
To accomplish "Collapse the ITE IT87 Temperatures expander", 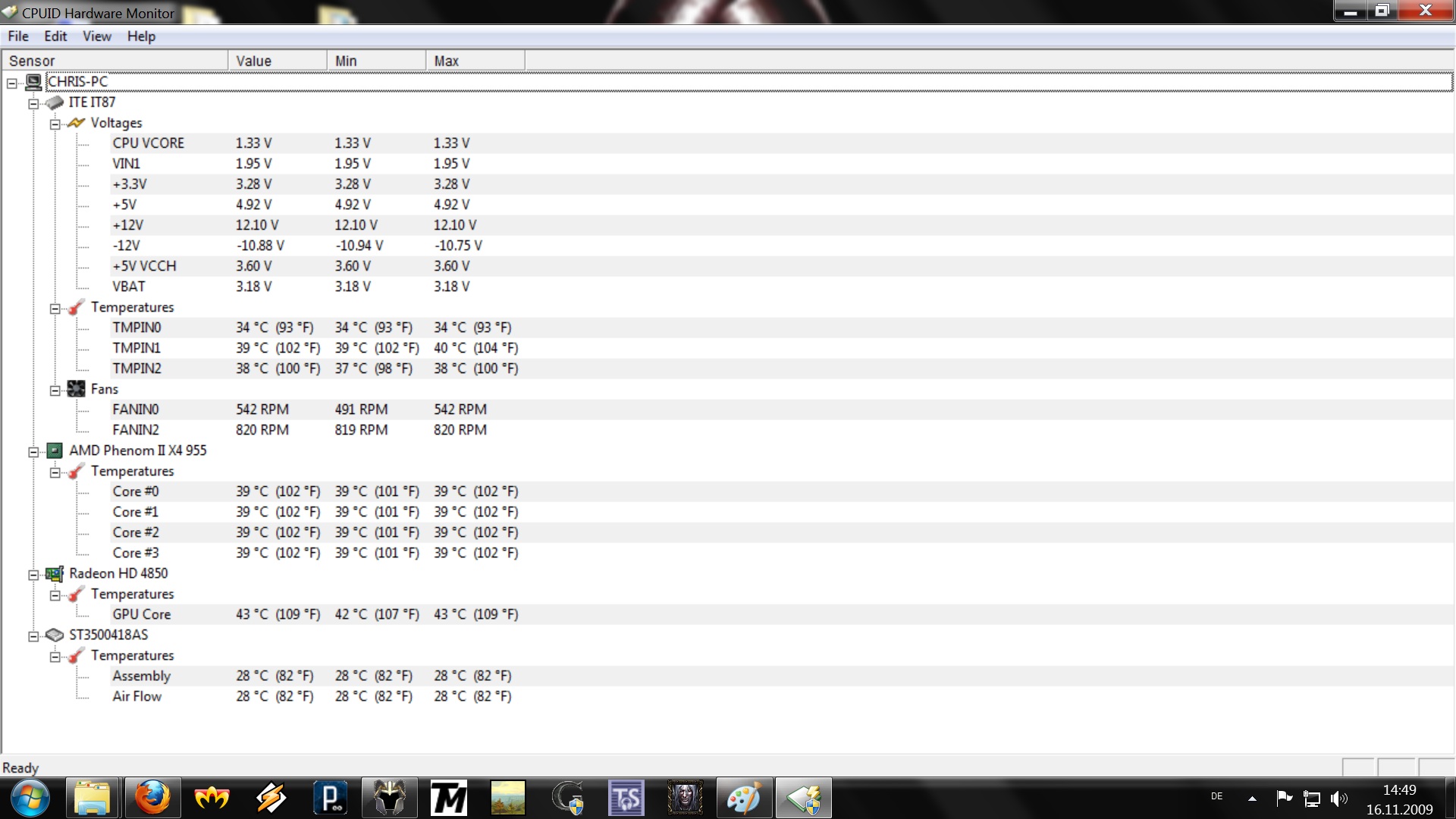I will point(55,308).
